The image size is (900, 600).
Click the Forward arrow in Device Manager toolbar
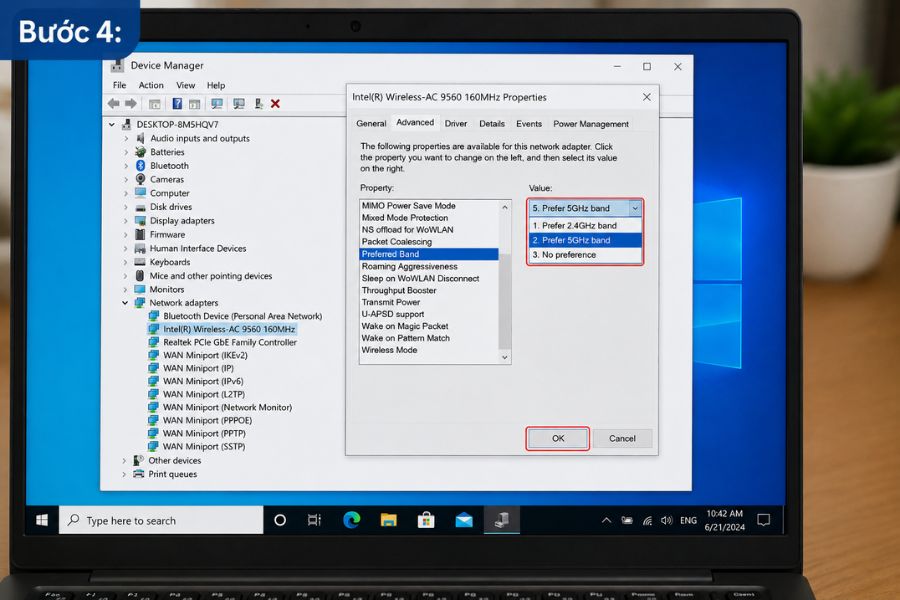click(x=131, y=103)
